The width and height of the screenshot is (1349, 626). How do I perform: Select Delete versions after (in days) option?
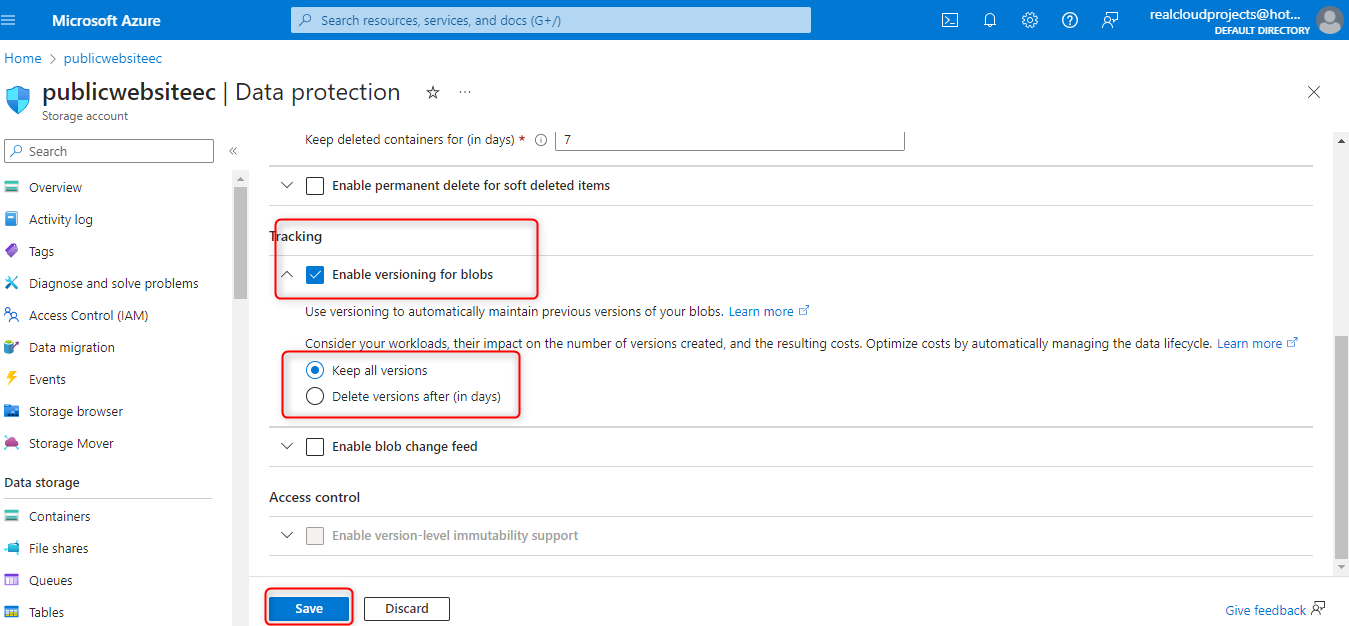coord(315,396)
